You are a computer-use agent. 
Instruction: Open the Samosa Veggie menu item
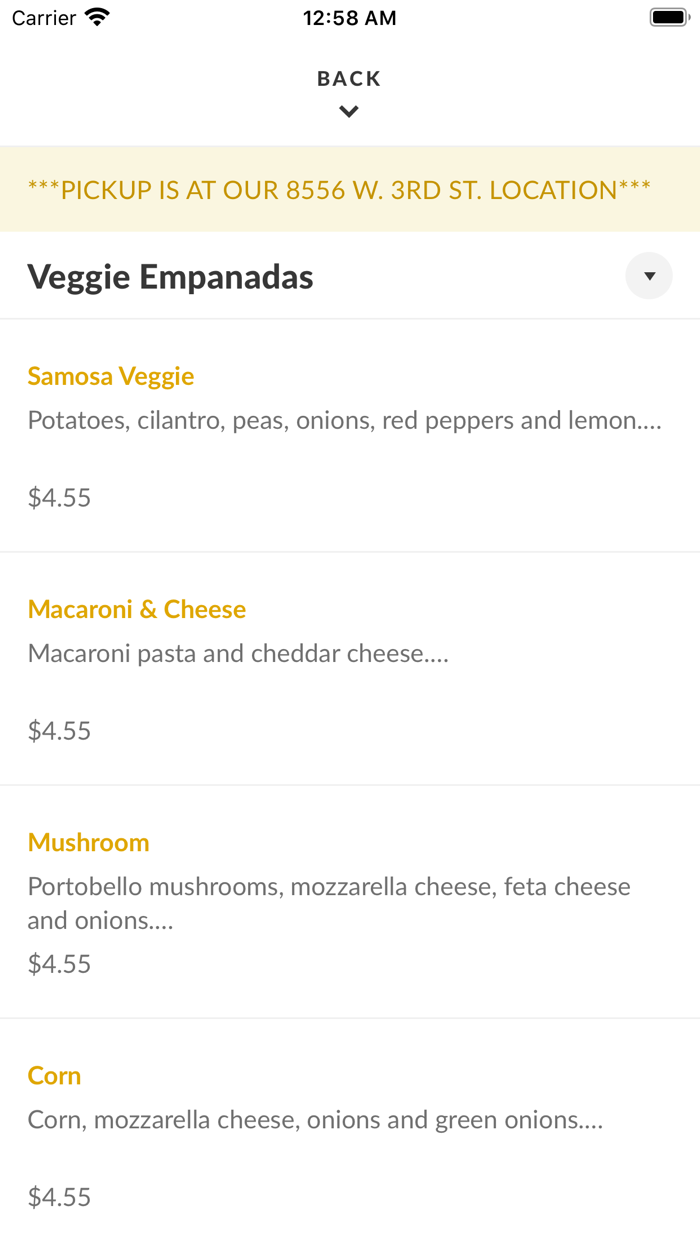(111, 376)
